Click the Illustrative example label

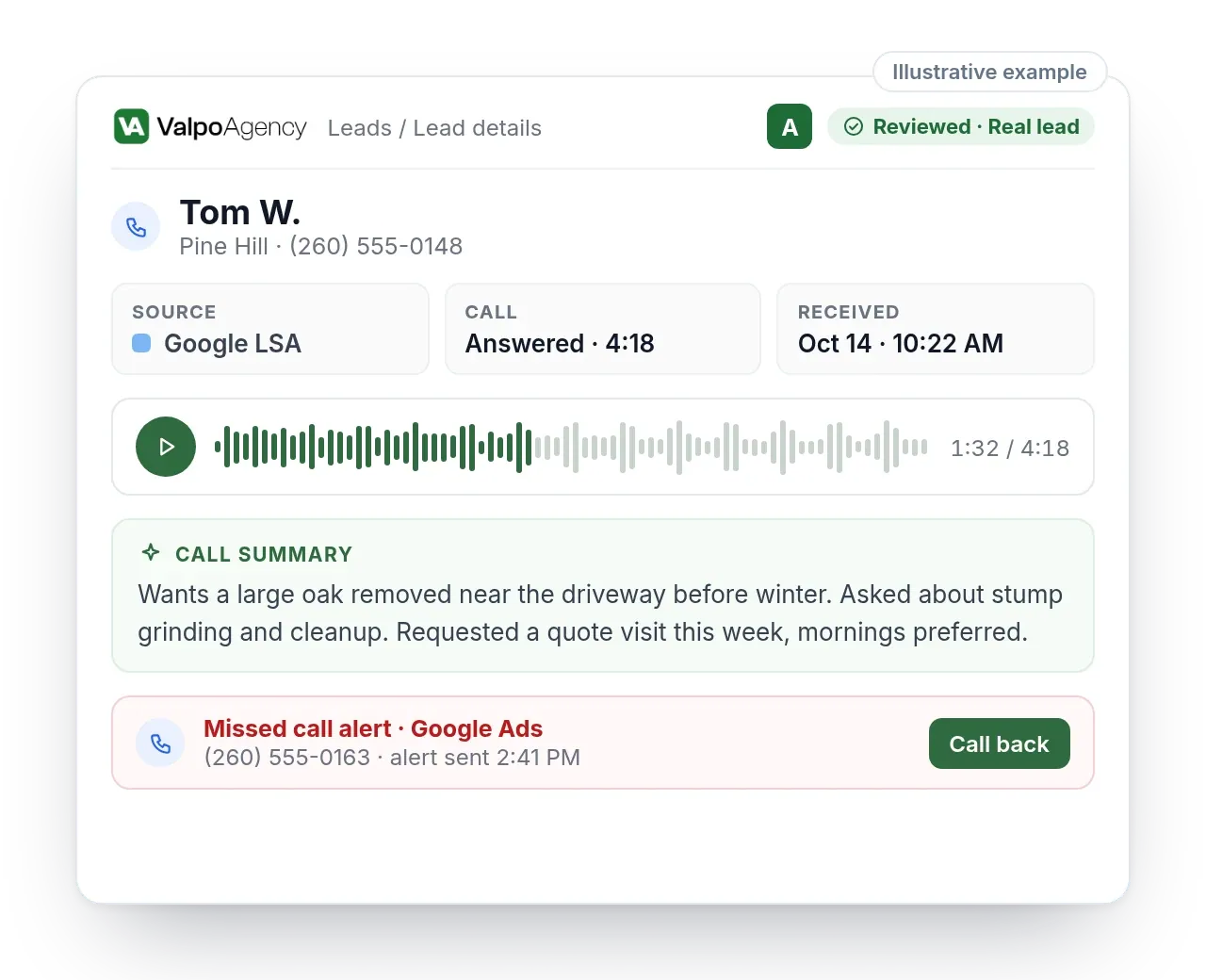[x=989, y=72]
